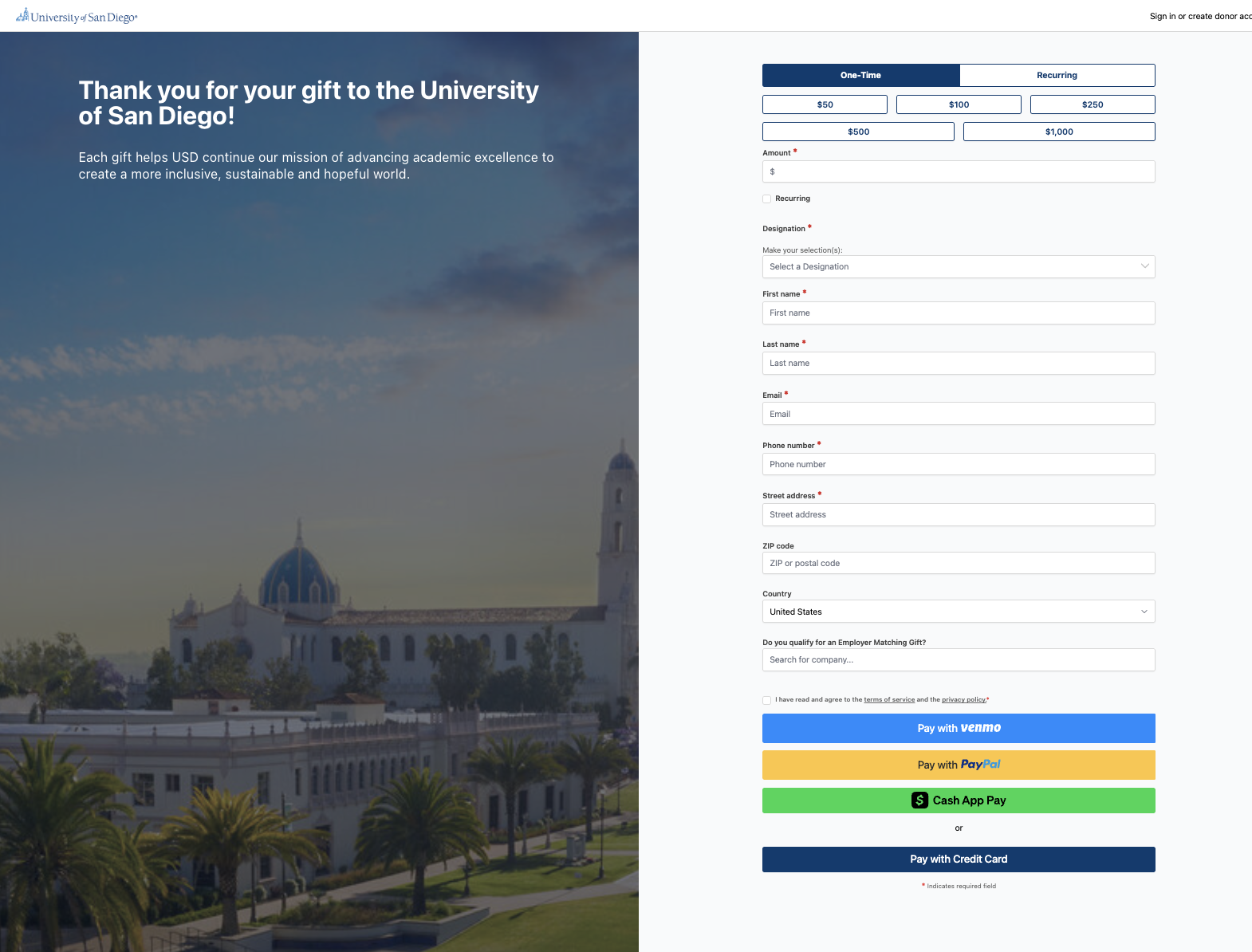Focus the Amount dollar input field

click(x=959, y=171)
